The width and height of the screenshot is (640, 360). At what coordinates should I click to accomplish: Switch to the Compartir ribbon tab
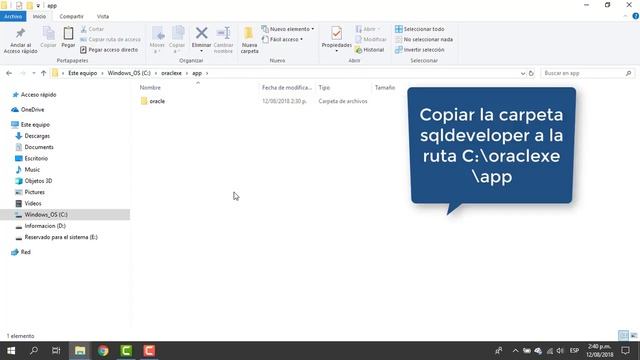click(x=71, y=16)
